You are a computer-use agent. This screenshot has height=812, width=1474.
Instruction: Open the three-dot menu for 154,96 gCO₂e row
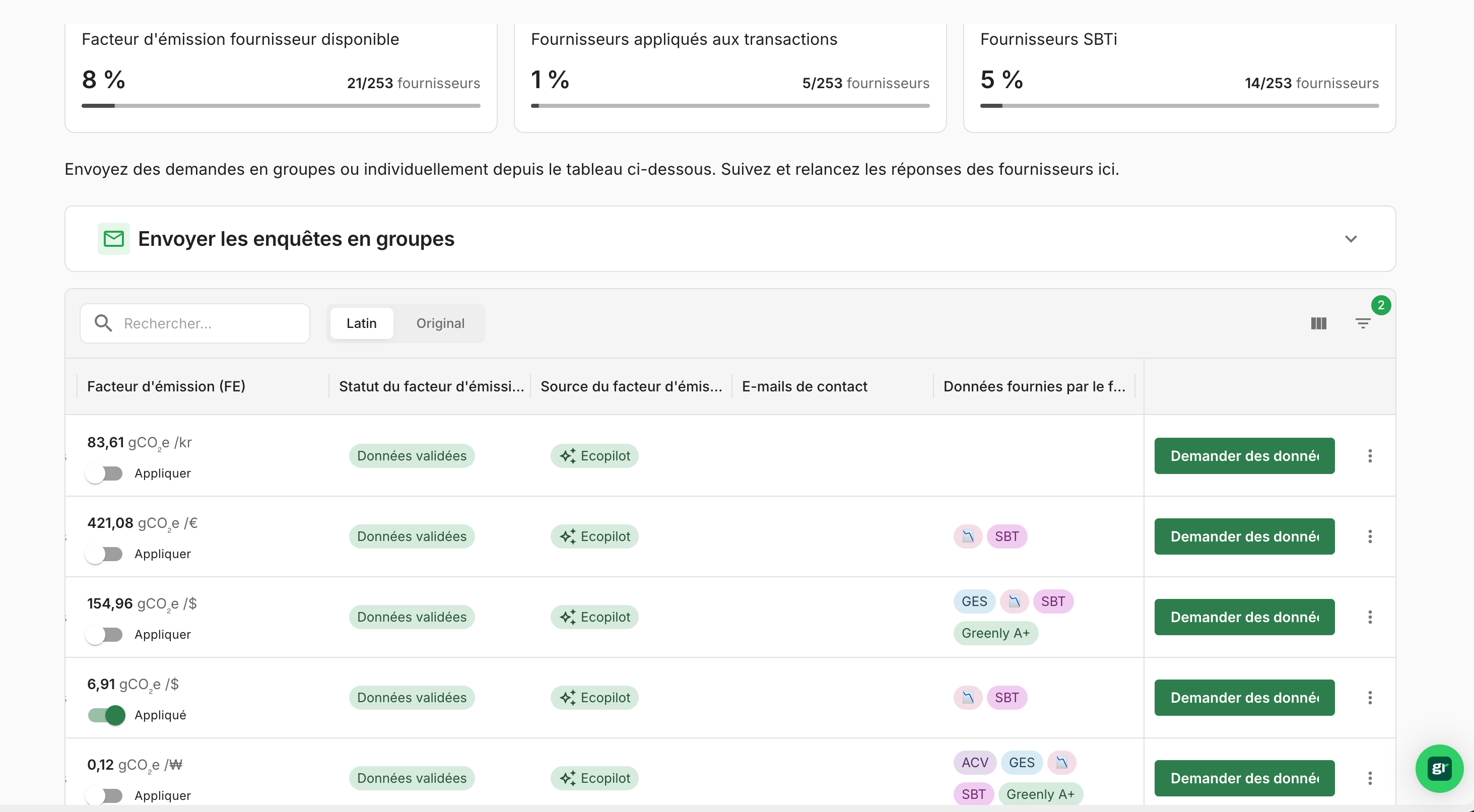pyautogui.click(x=1370, y=618)
